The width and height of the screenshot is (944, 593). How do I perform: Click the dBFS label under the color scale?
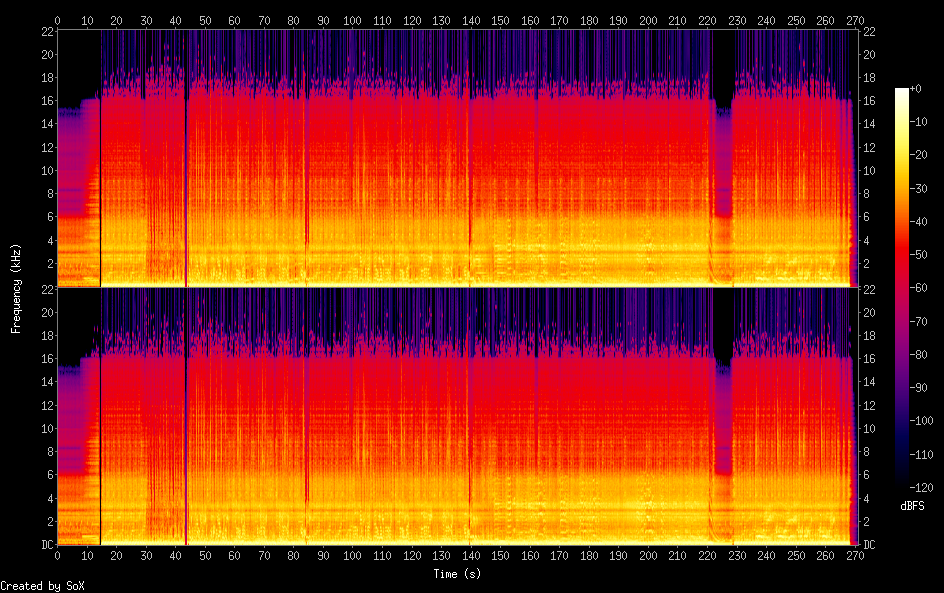911,506
